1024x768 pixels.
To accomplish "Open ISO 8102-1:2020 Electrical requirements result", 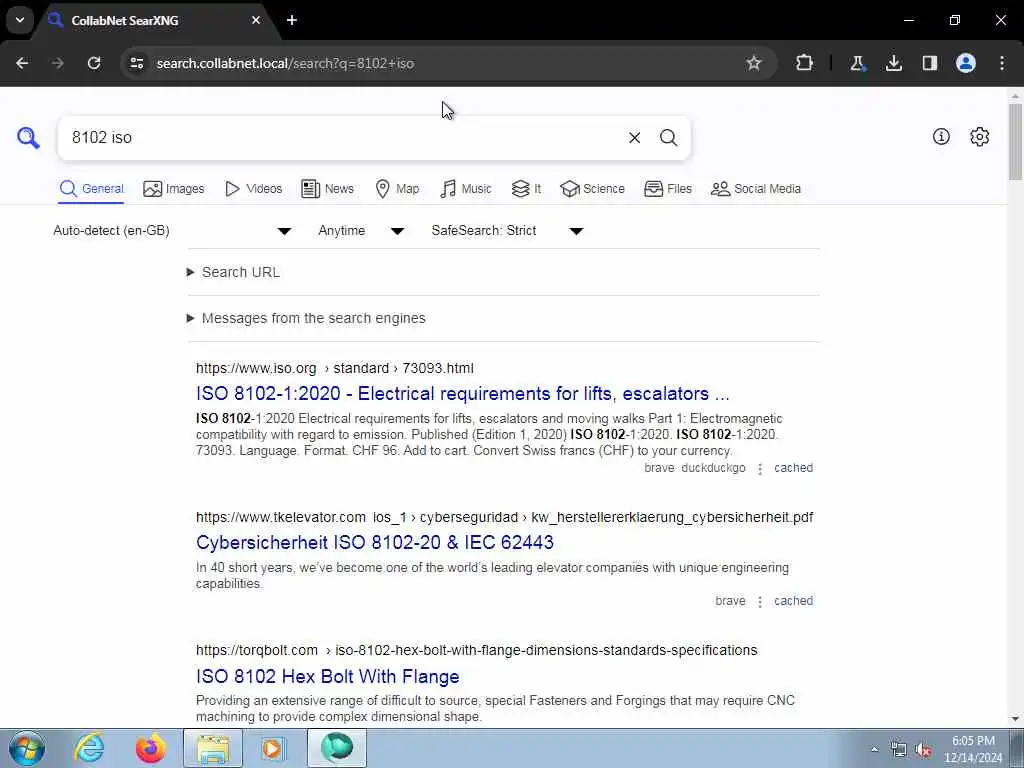I will [462, 394].
